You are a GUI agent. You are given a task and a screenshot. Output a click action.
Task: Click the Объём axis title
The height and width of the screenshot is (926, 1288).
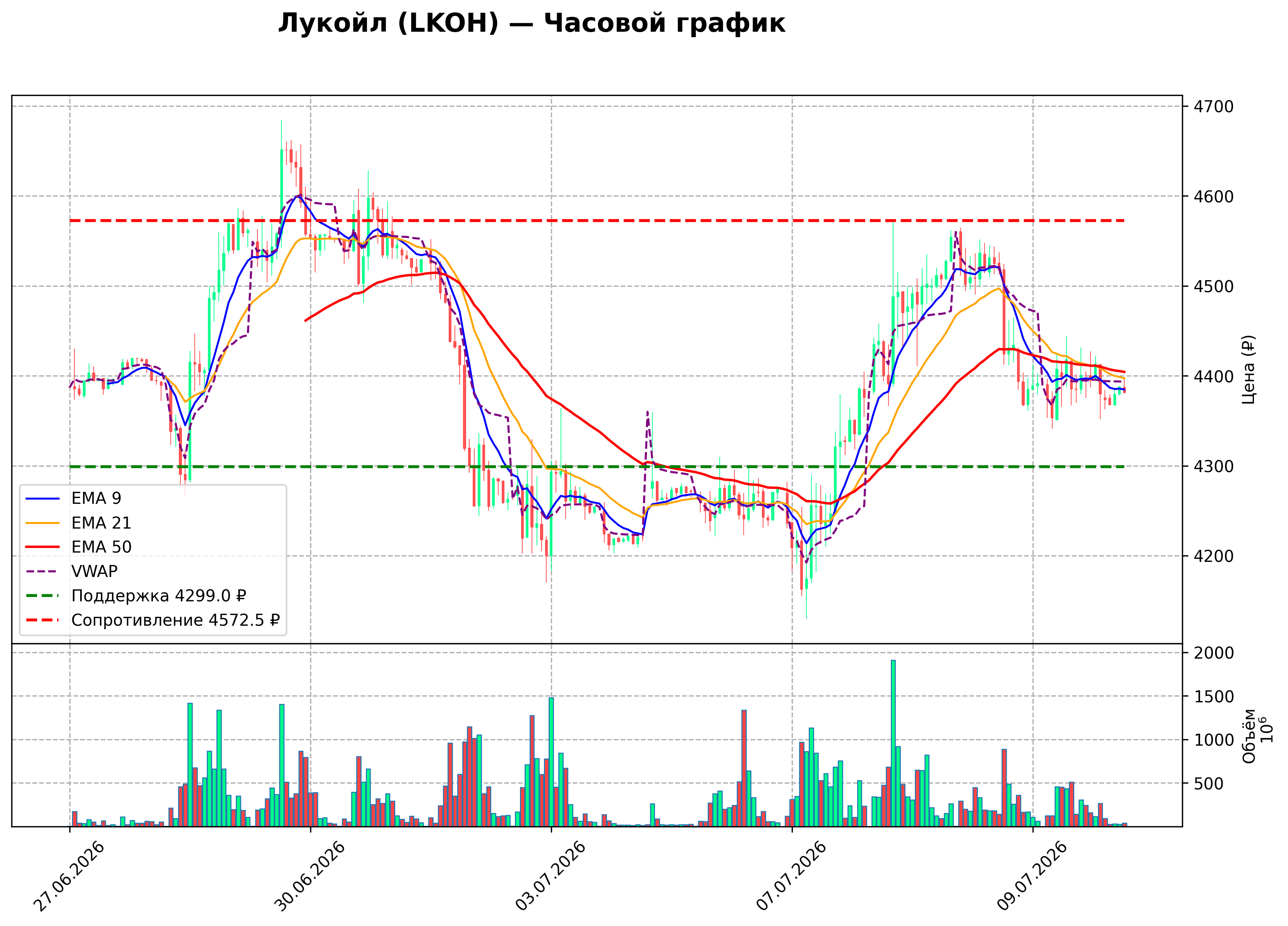(1249, 736)
